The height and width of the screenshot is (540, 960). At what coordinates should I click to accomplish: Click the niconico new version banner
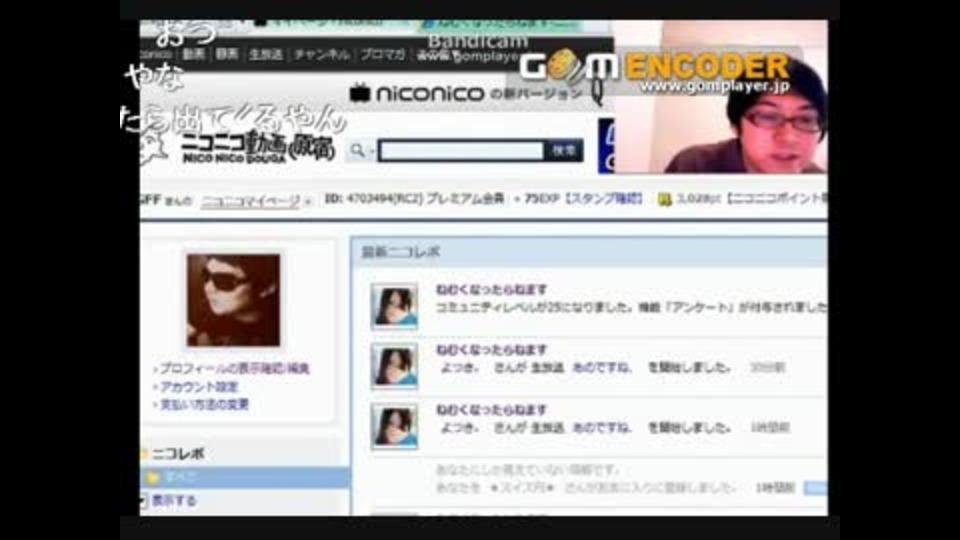467,94
